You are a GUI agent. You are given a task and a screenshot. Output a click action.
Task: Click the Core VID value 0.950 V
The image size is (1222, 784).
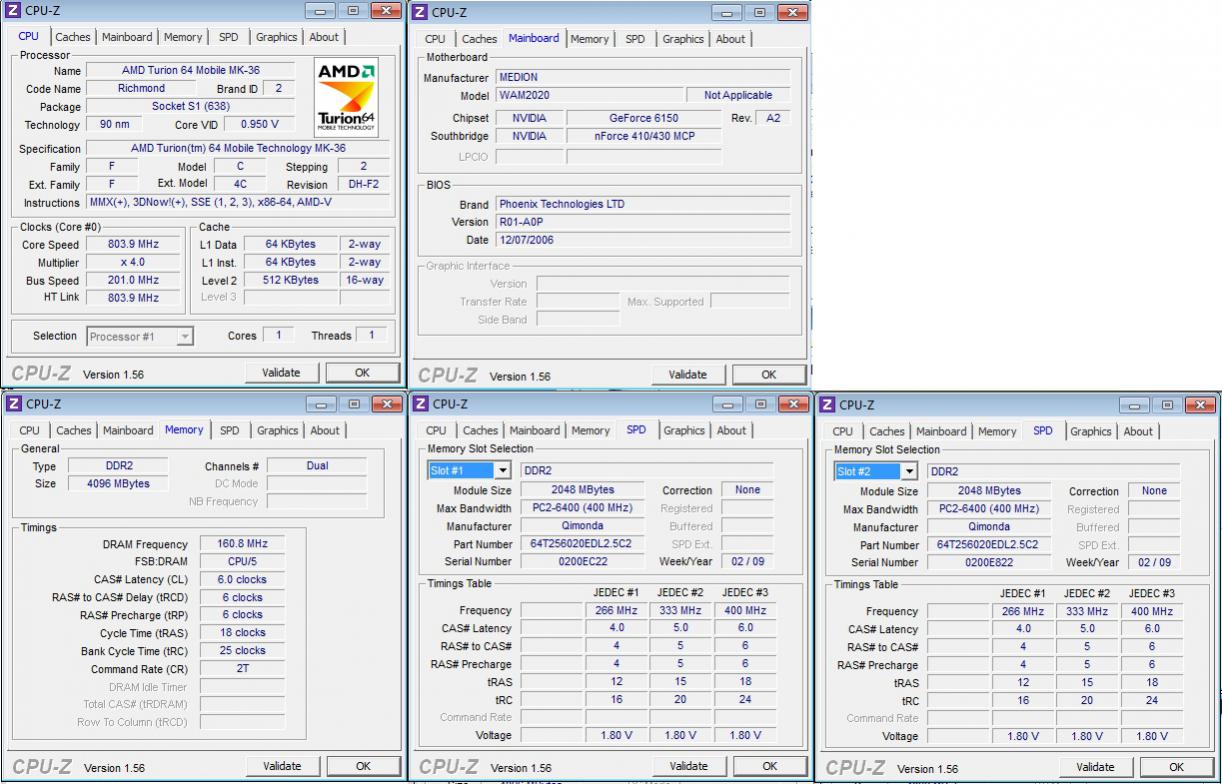(x=260, y=125)
